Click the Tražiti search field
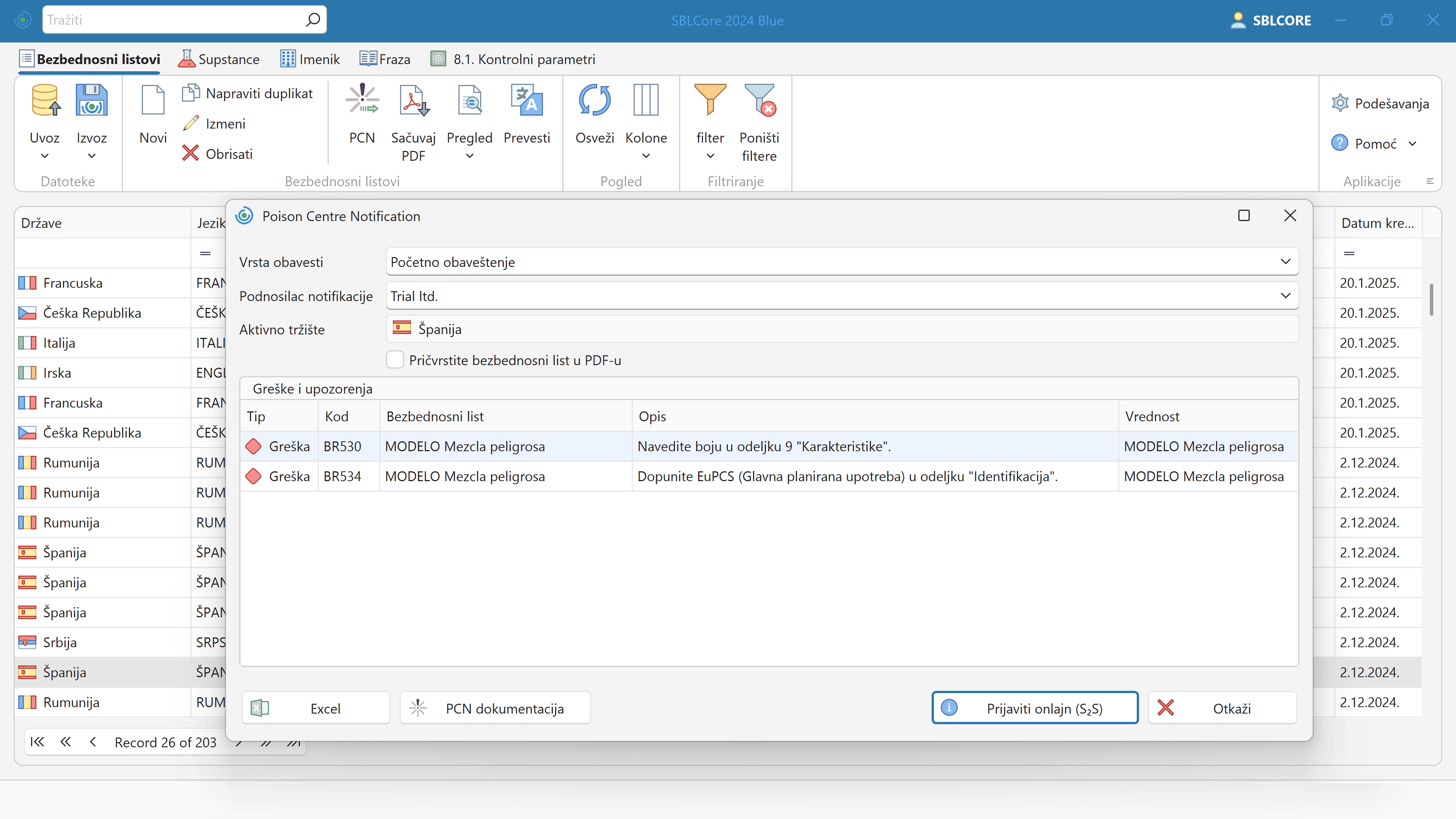1456x819 pixels. coord(175,20)
